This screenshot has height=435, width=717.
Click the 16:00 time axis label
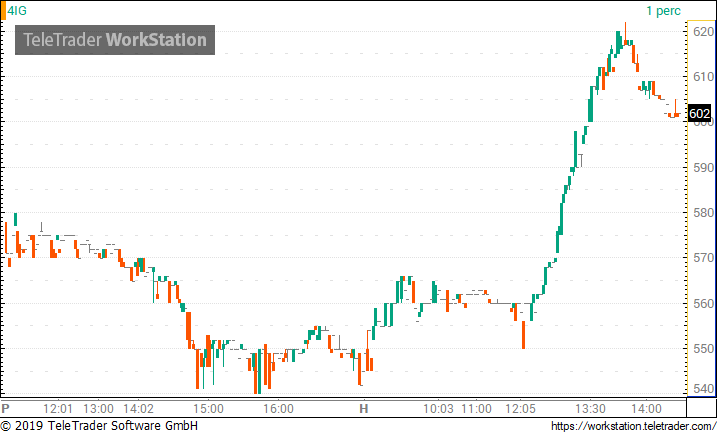pos(278,408)
